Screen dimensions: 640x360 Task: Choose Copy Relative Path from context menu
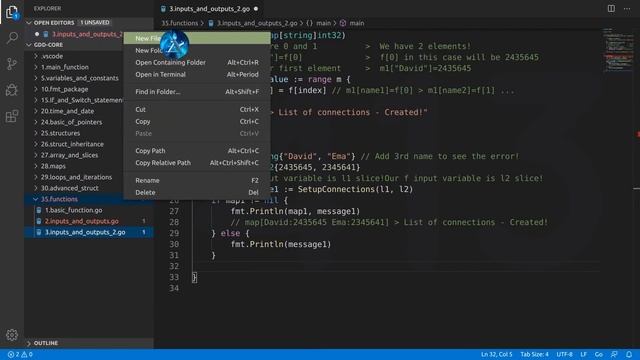[197, 162]
